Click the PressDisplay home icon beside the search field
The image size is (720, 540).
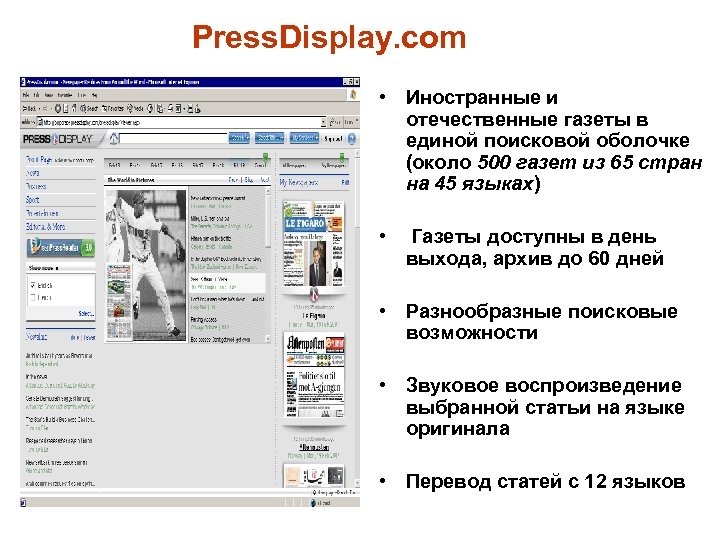(x=114, y=138)
